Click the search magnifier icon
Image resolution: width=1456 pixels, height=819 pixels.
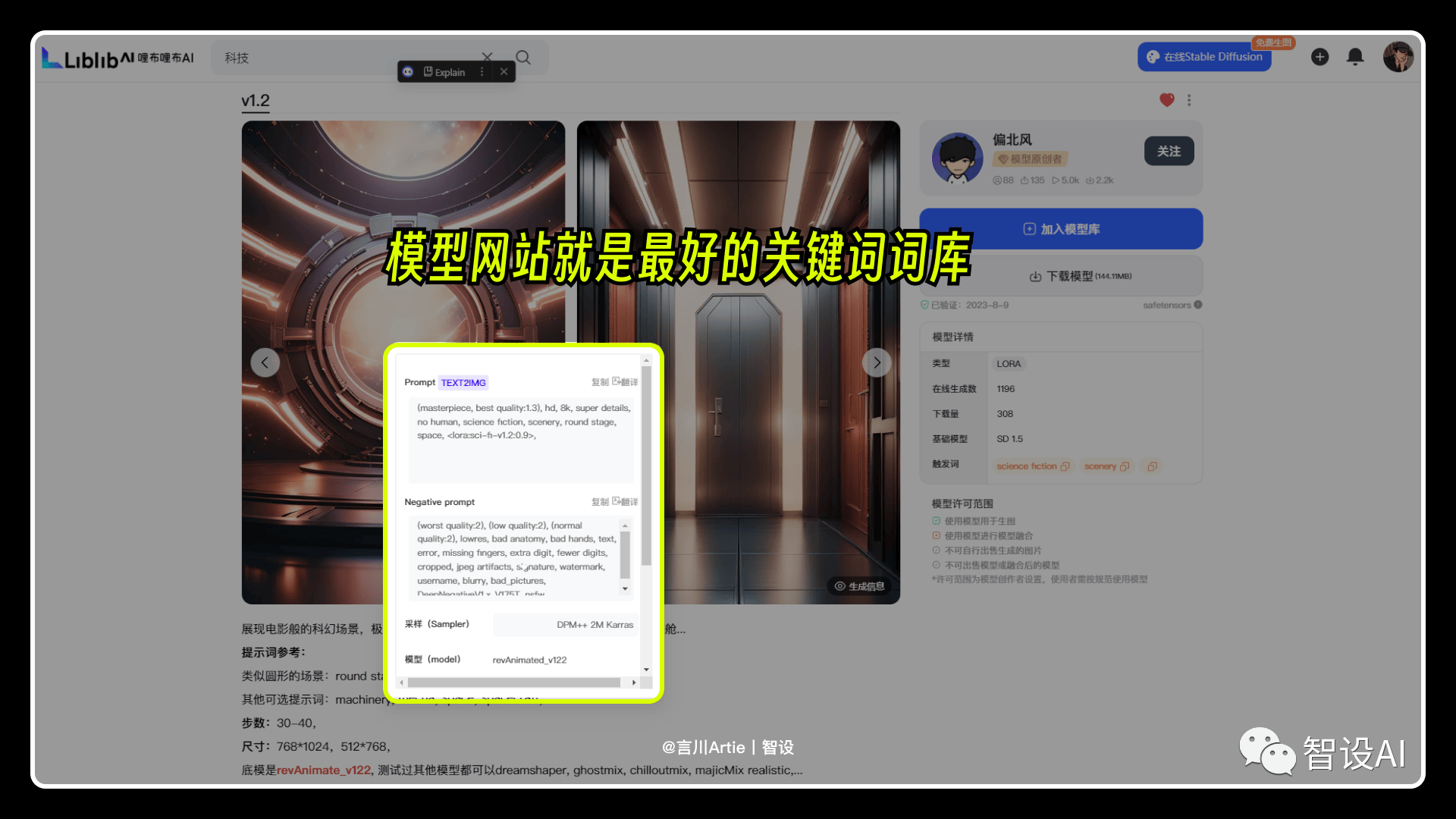tap(523, 58)
